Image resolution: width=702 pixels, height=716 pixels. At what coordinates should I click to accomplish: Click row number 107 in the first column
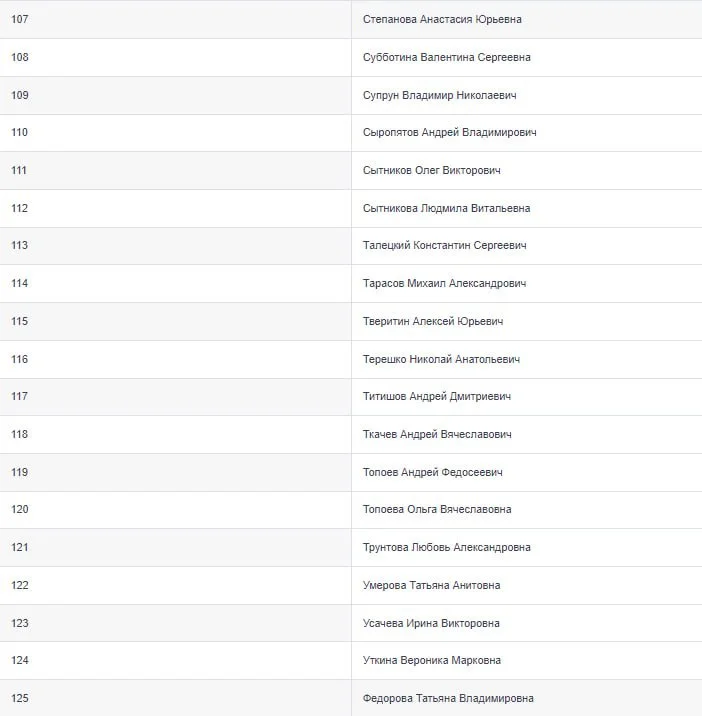[20, 19]
